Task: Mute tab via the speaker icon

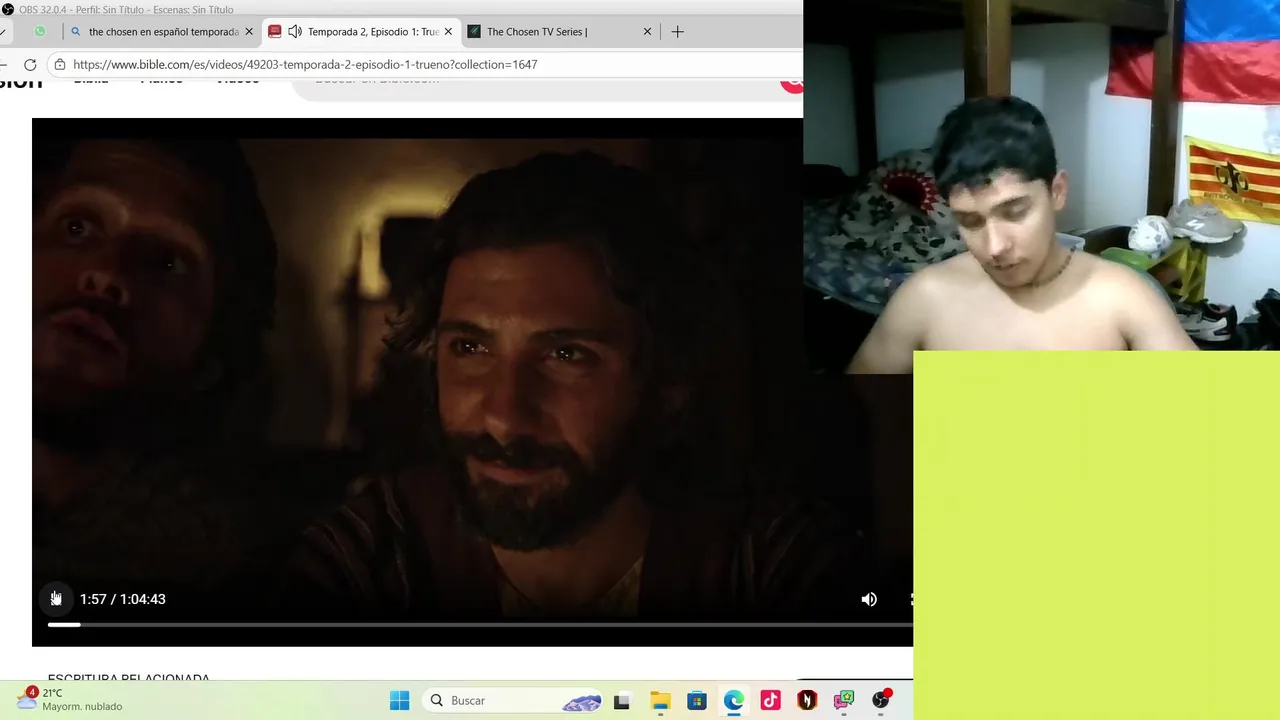Action: point(295,32)
